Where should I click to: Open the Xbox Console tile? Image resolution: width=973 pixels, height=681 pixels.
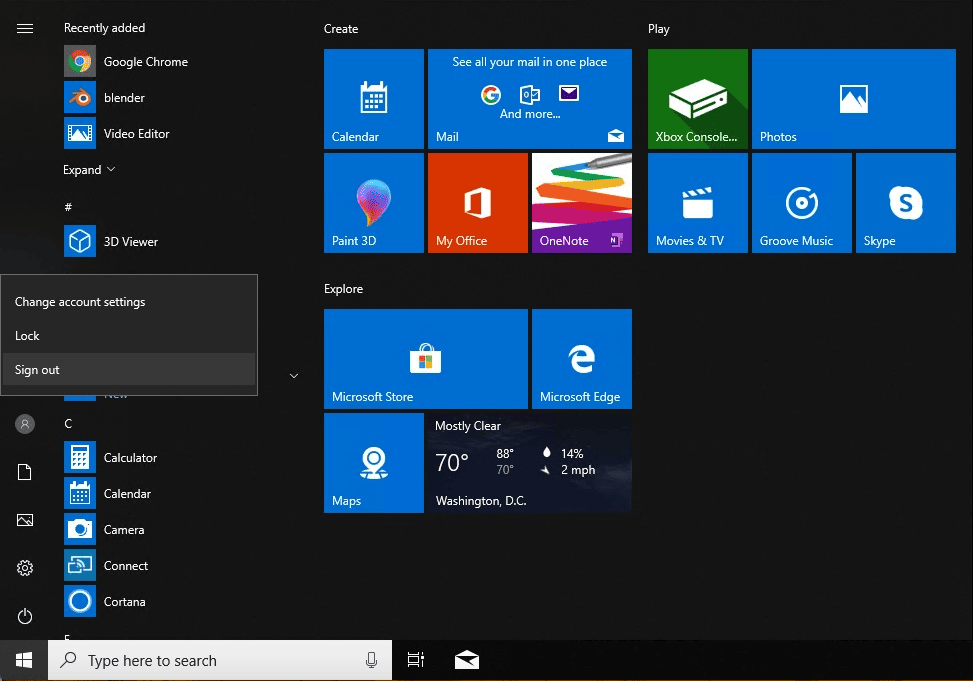click(x=698, y=99)
